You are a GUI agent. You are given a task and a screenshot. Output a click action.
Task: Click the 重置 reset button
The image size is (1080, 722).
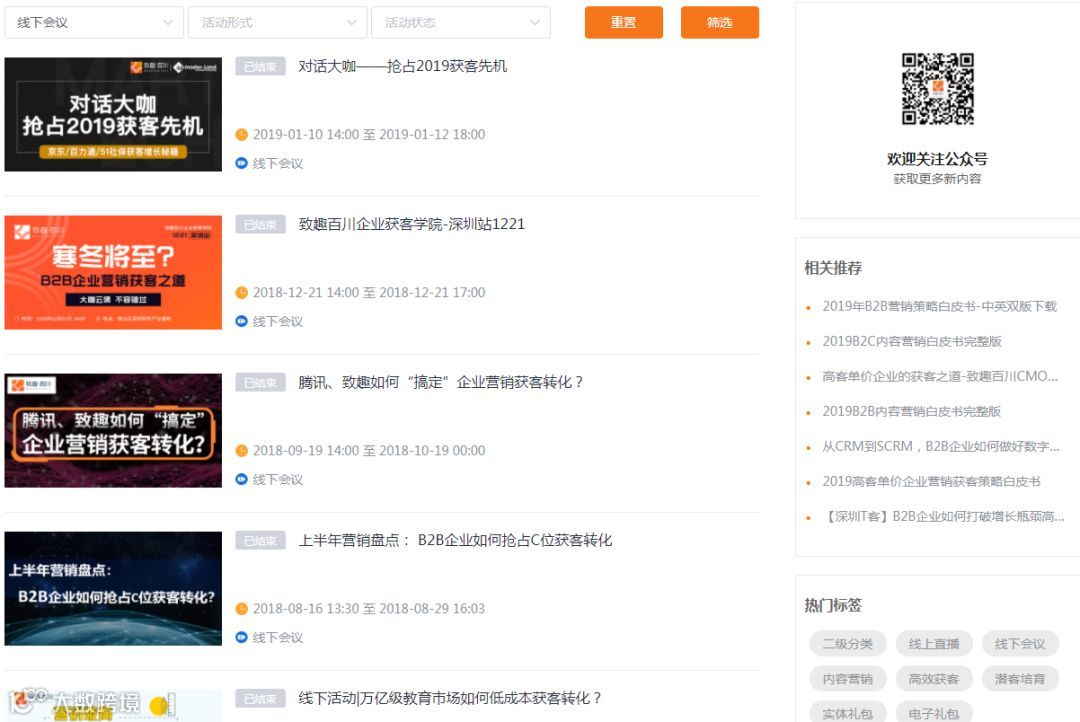point(623,23)
